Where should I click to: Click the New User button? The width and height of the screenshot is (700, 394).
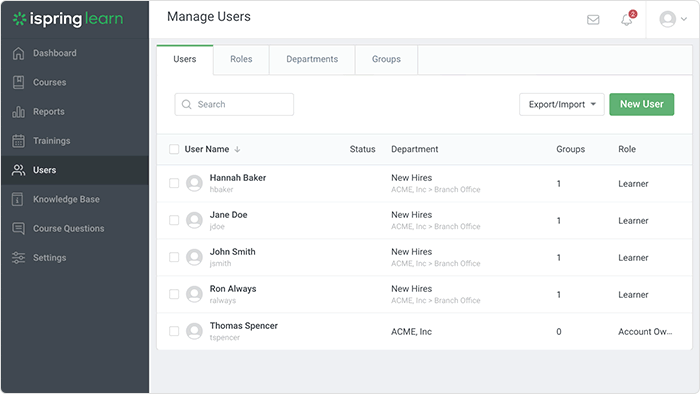click(642, 104)
